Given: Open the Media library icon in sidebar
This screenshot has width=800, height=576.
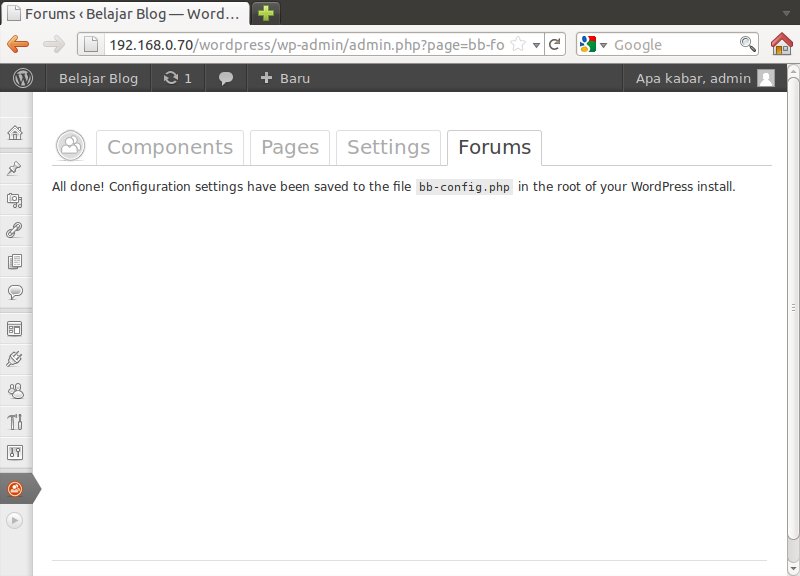Looking at the screenshot, I should click(15, 200).
